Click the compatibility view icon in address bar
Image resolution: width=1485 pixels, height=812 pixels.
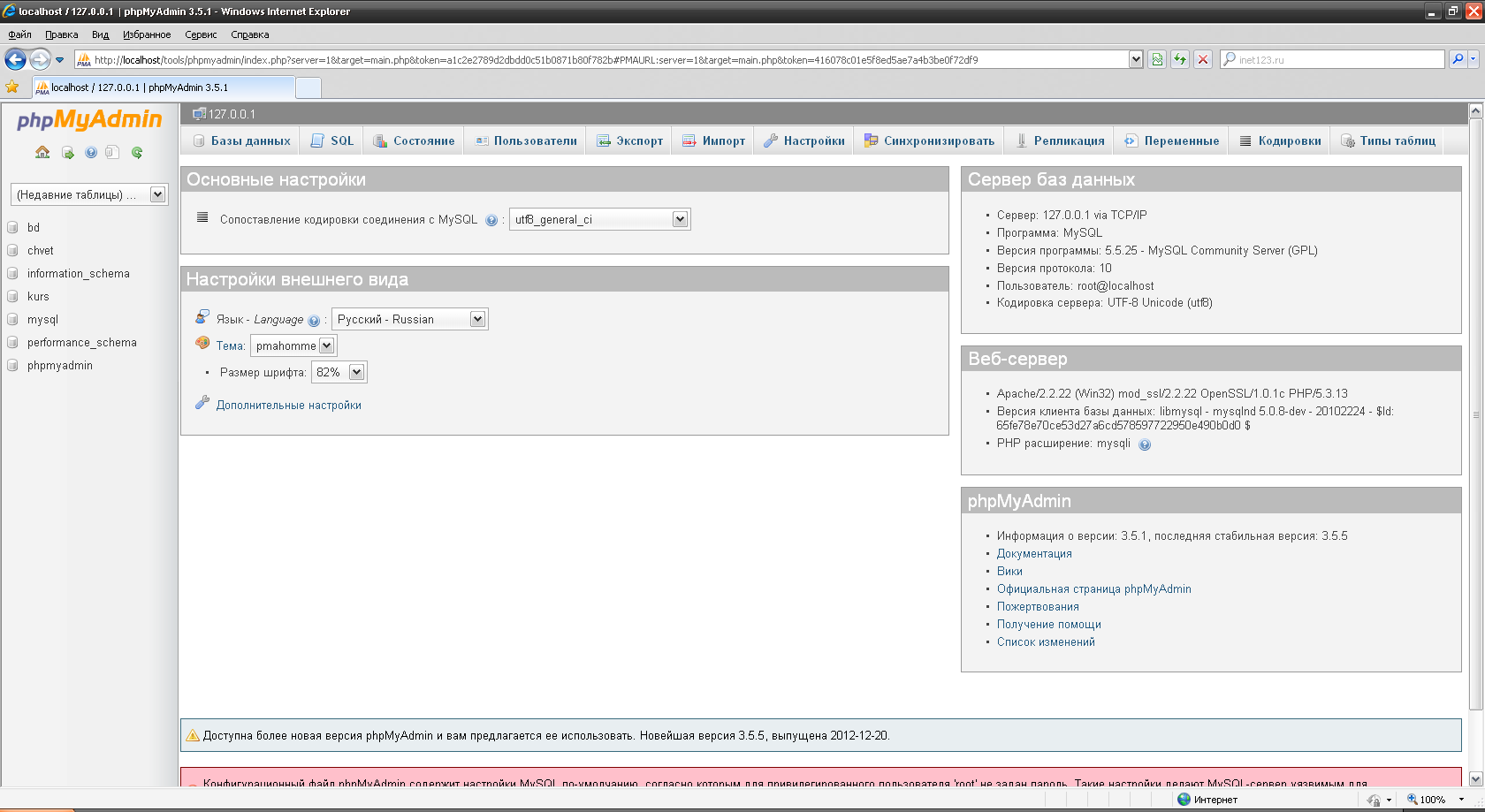pyautogui.click(x=1156, y=59)
